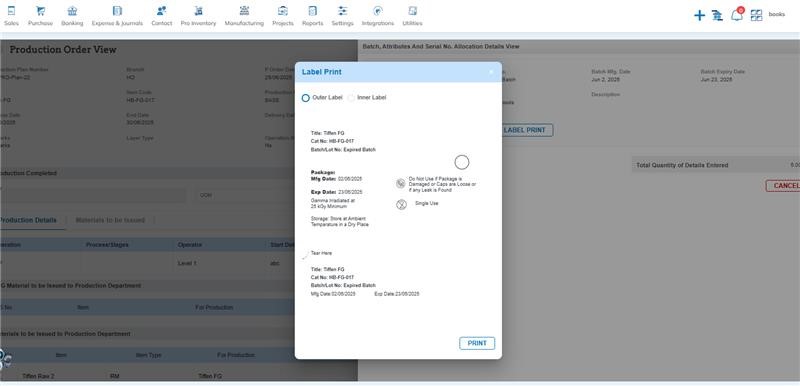Switch to Materials to be Issued tab
This screenshot has width=800, height=386.
coord(110,220)
